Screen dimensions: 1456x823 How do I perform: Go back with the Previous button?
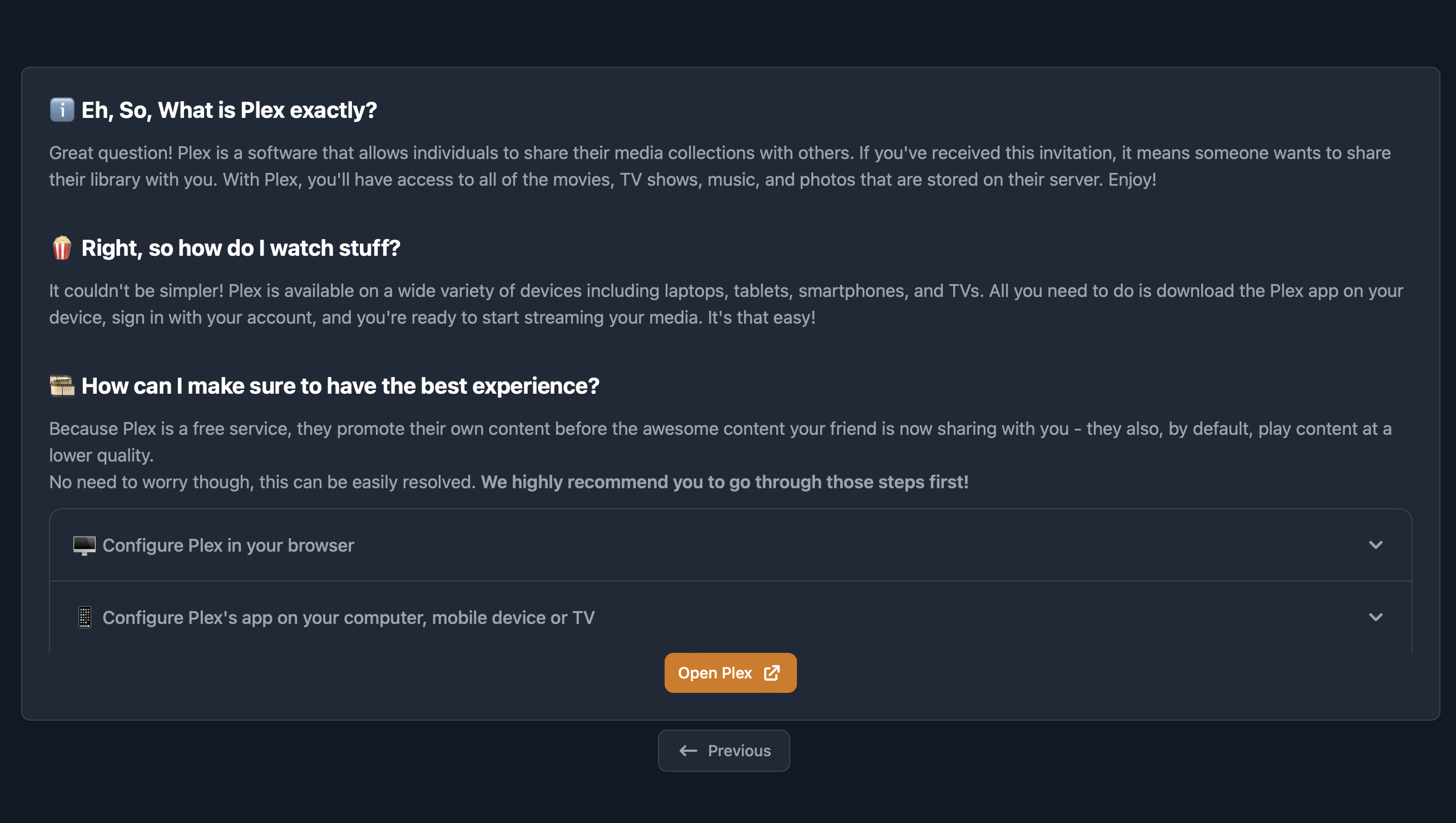(x=724, y=751)
